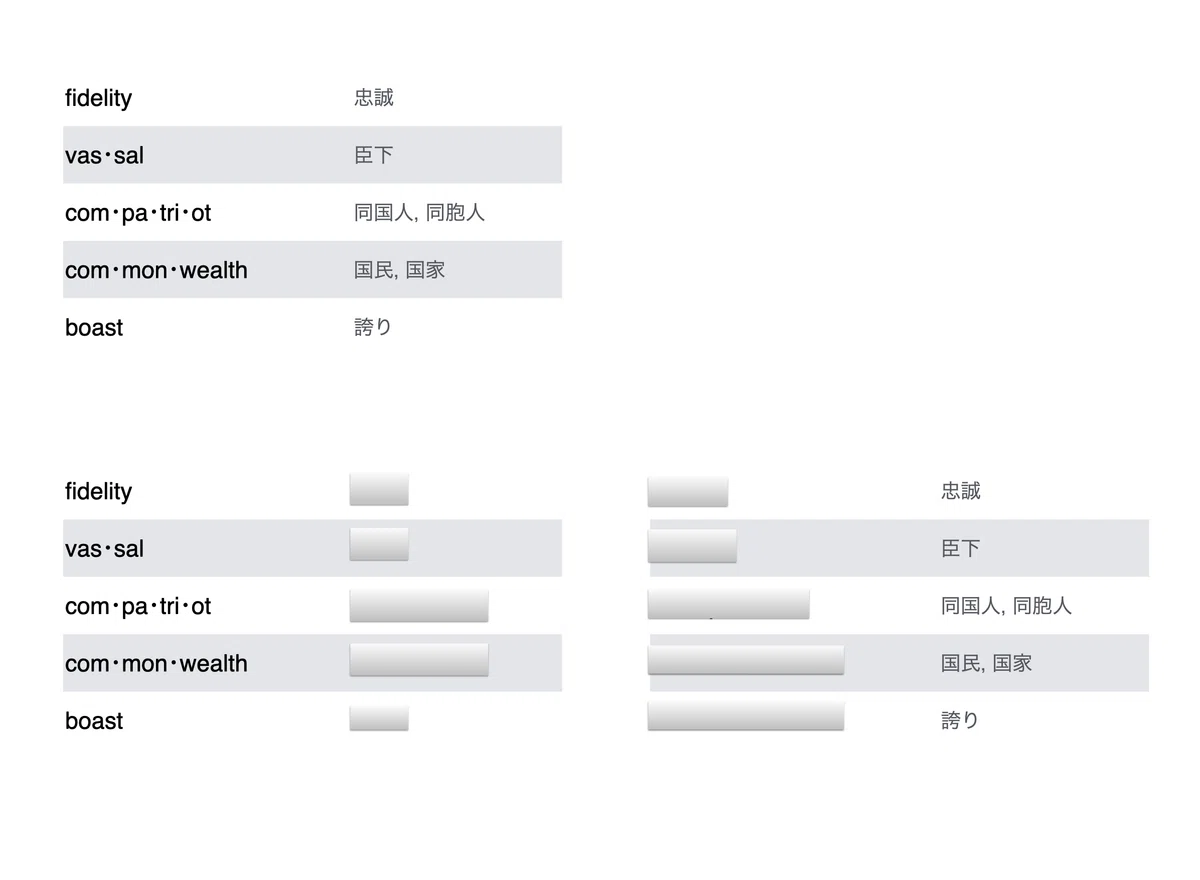Select vas·sal in the top table
The image size is (1200, 880).
[104, 156]
